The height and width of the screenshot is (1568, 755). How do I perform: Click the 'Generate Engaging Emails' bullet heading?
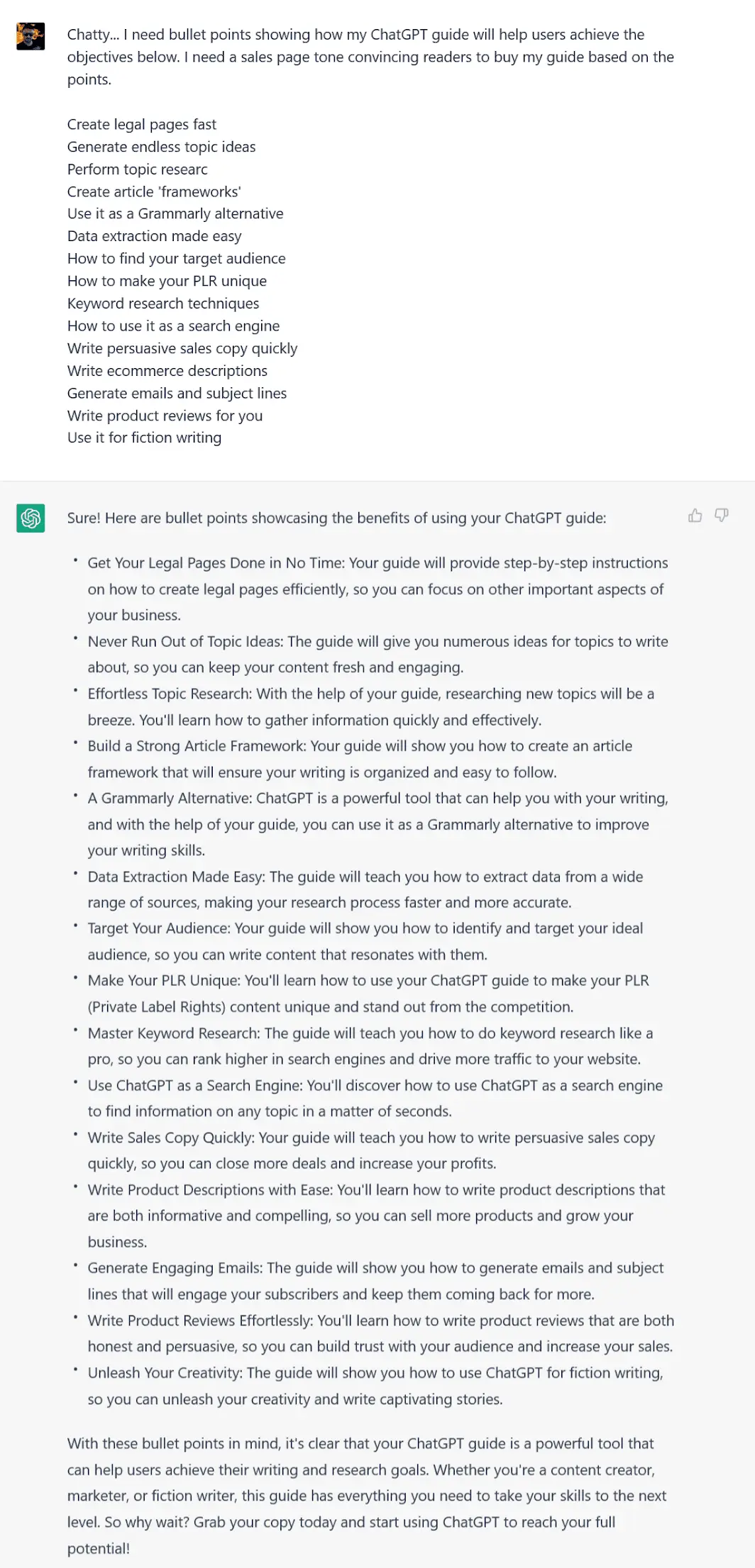pos(175,1268)
